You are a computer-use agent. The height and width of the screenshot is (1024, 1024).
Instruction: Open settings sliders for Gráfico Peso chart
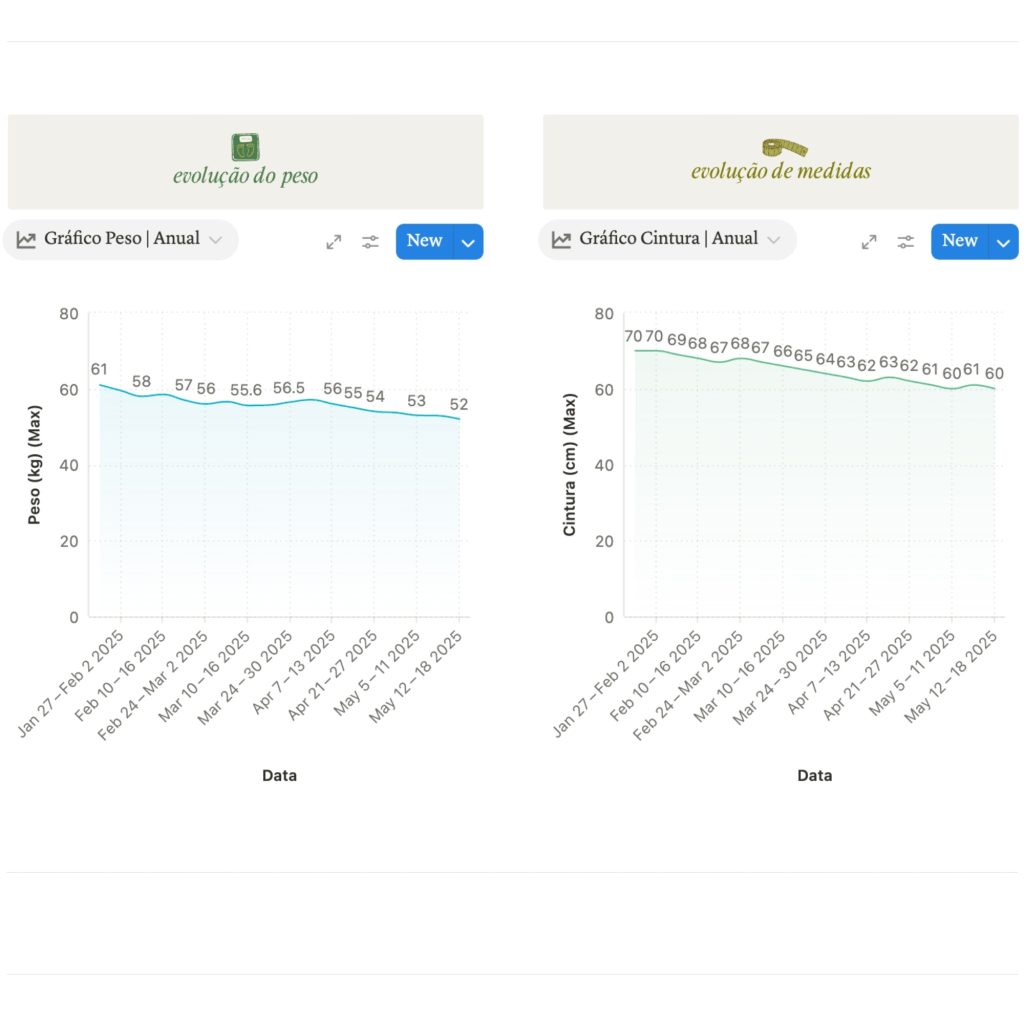click(x=371, y=242)
